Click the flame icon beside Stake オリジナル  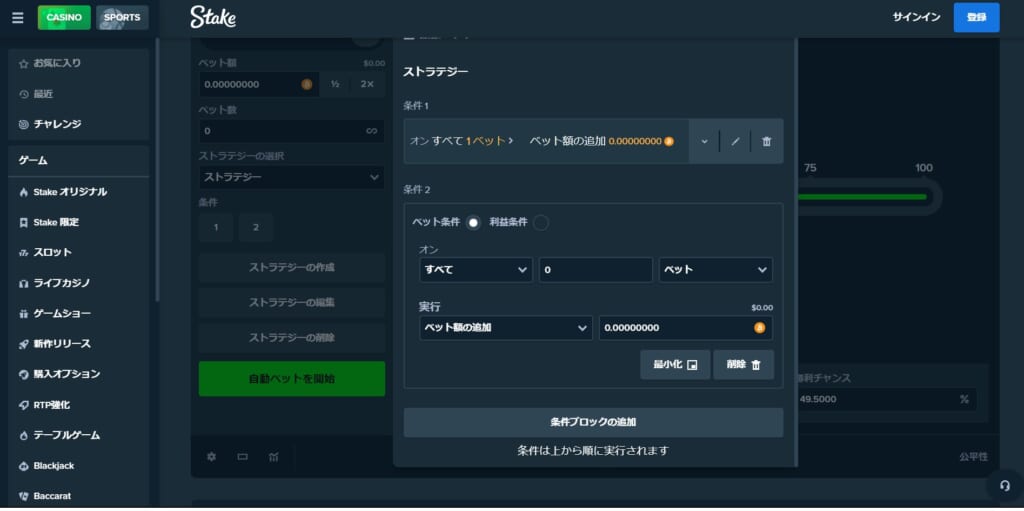pos(24,192)
